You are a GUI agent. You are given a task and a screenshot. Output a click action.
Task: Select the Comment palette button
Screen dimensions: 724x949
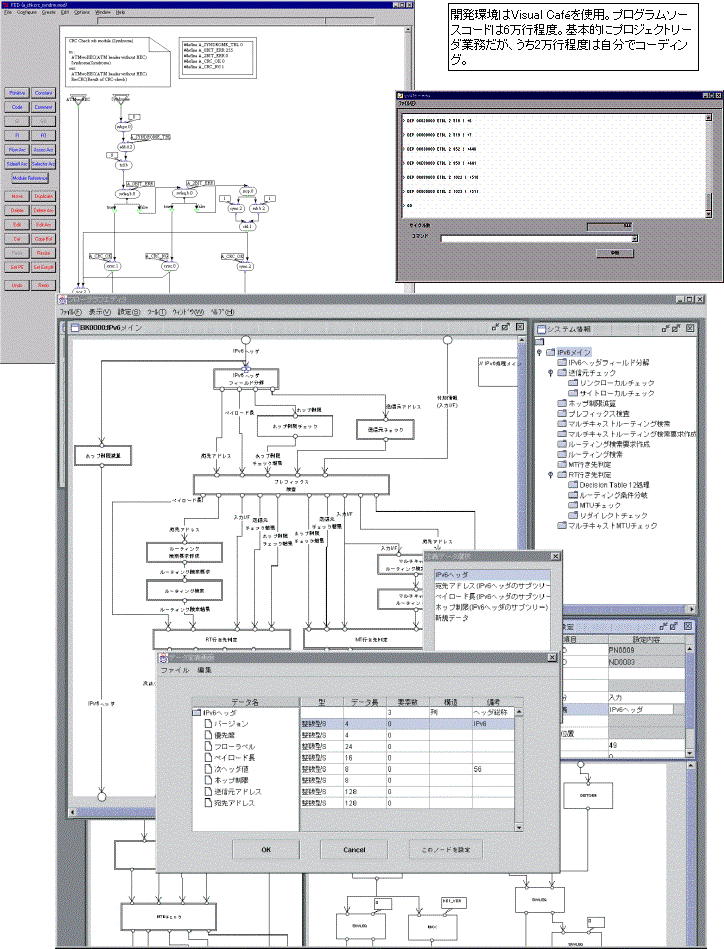coord(44,107)
